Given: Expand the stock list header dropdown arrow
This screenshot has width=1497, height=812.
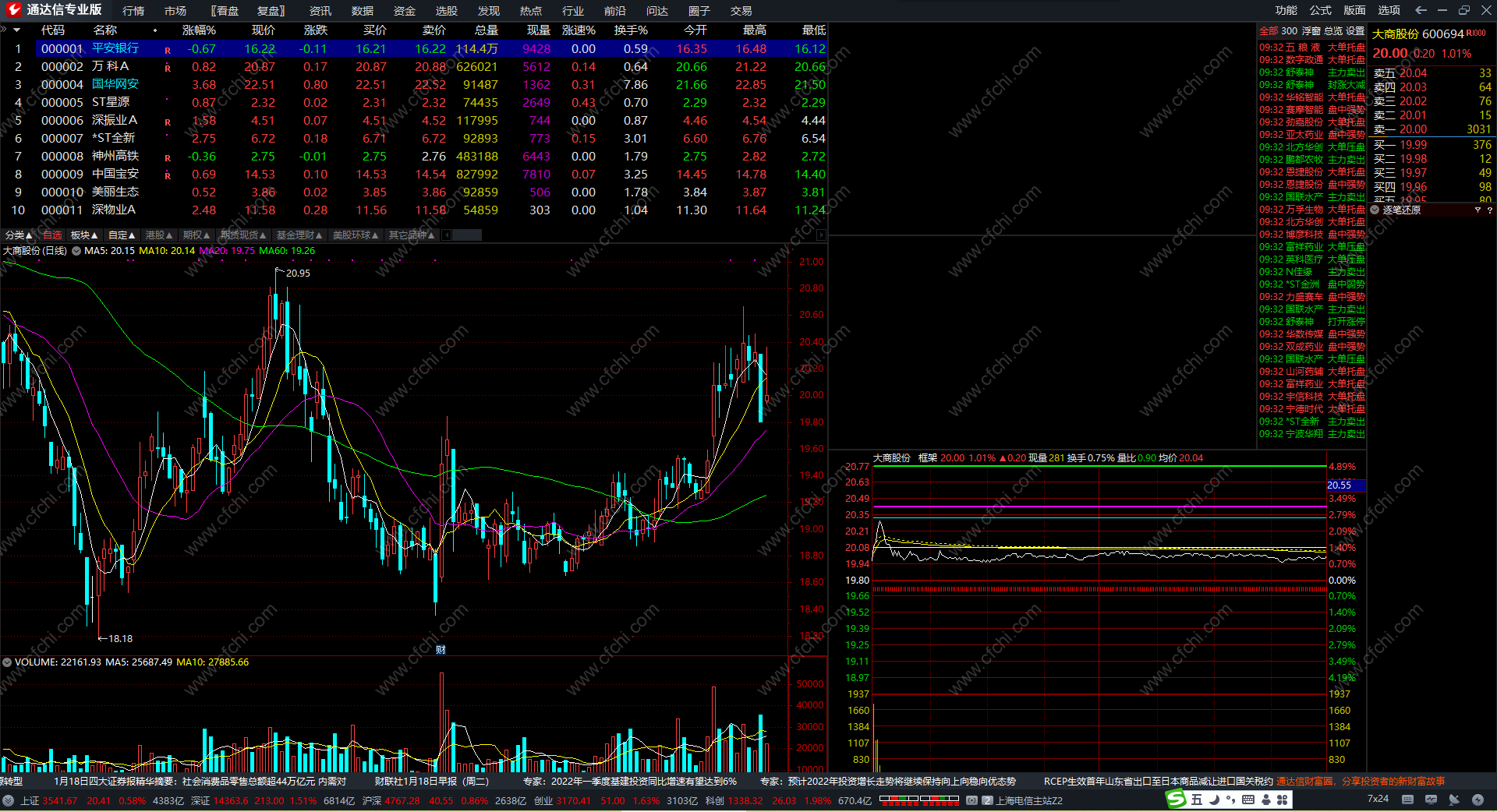Looking at the screenshot, I should [16, 30].
